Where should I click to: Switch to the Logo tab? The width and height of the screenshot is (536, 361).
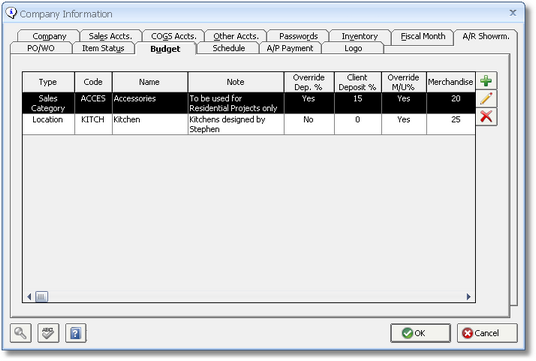(x=353, y=48)
